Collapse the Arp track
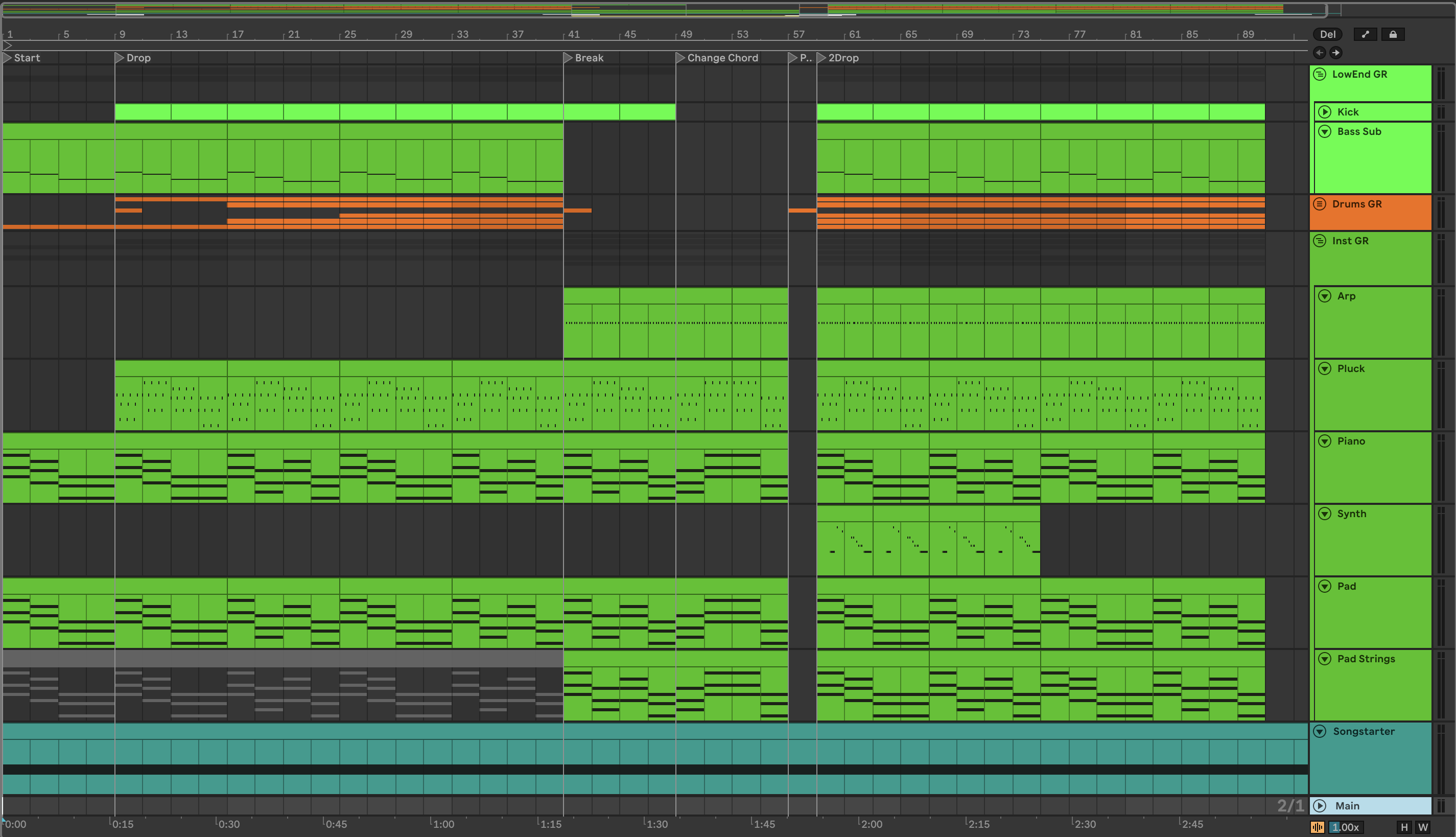 pos(1324,296)
